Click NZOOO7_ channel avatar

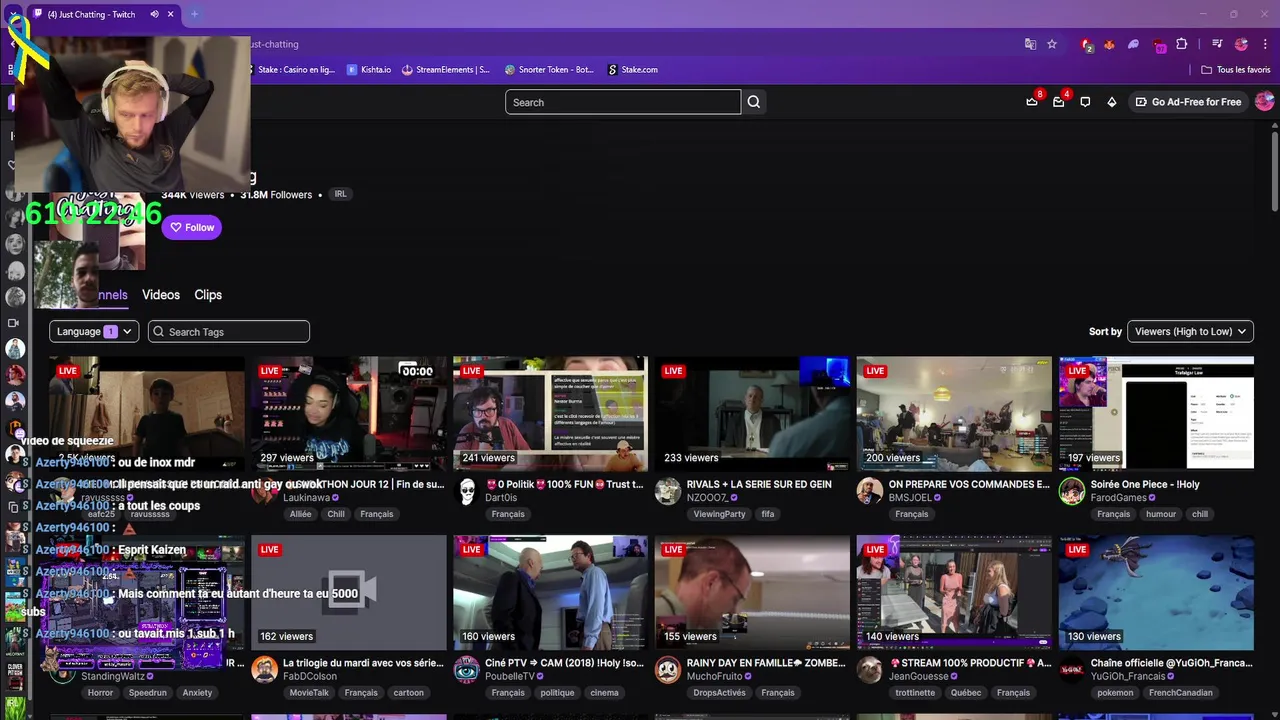[x=668, y=491]
